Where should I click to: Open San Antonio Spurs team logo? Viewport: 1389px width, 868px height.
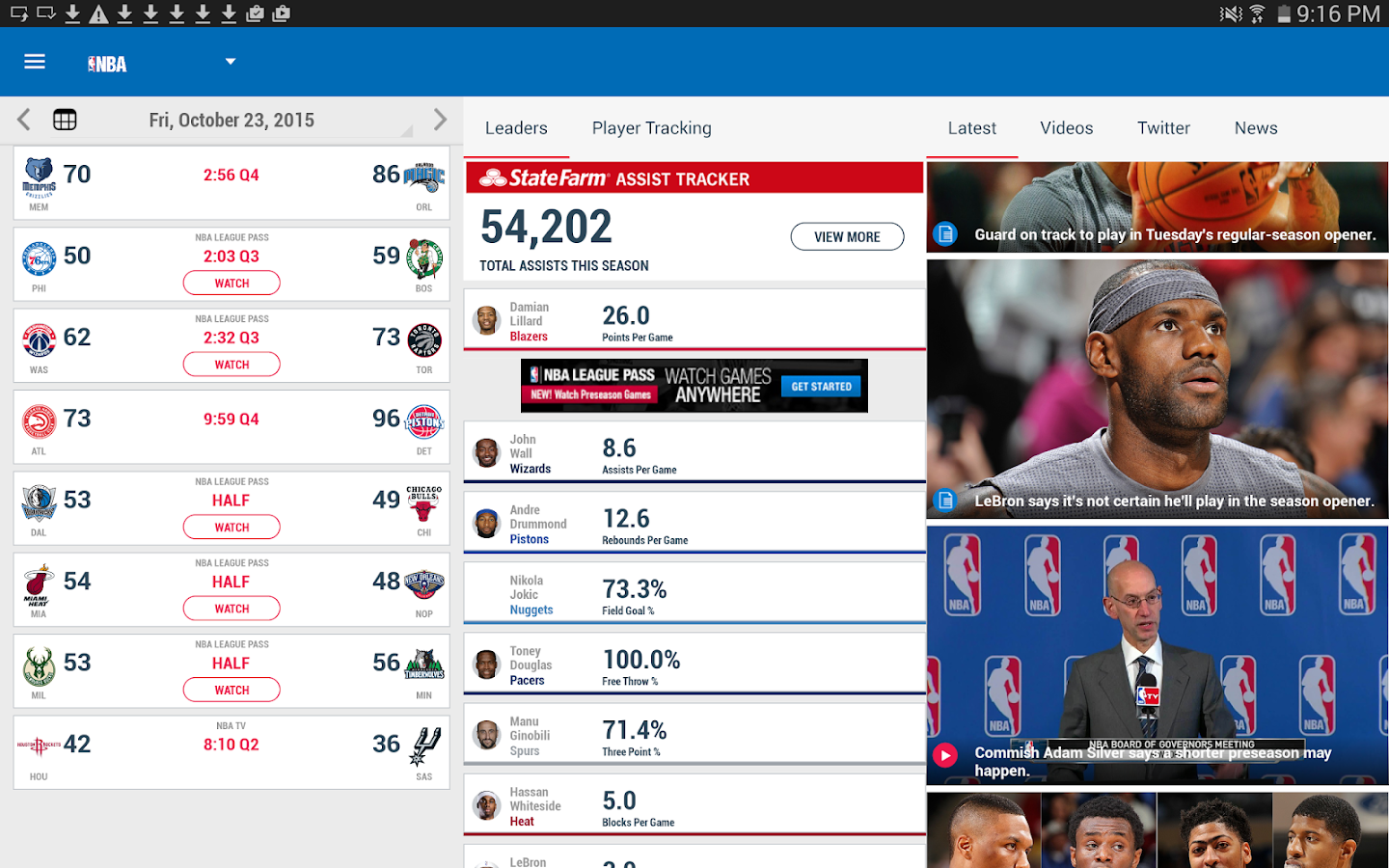click(425, 746)
